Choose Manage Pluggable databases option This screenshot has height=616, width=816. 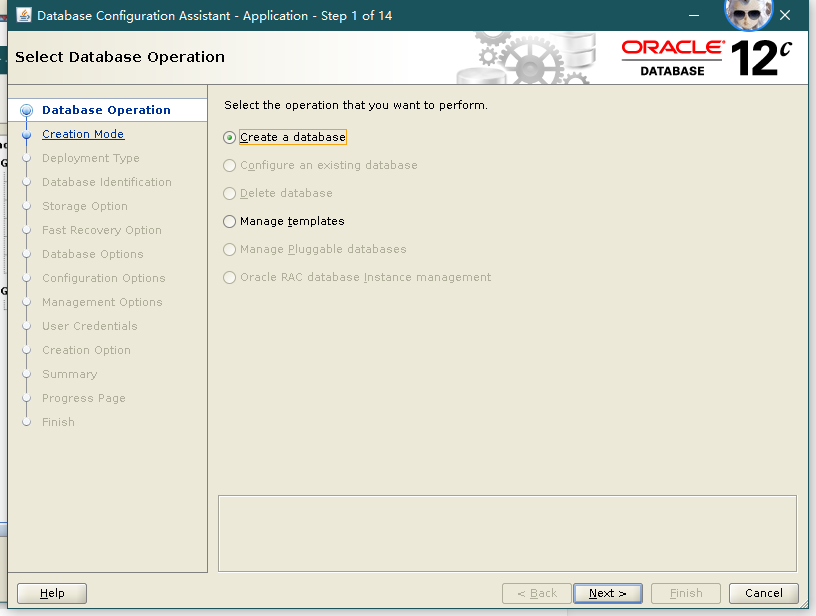pyautogui.click(x=230, y=249)
